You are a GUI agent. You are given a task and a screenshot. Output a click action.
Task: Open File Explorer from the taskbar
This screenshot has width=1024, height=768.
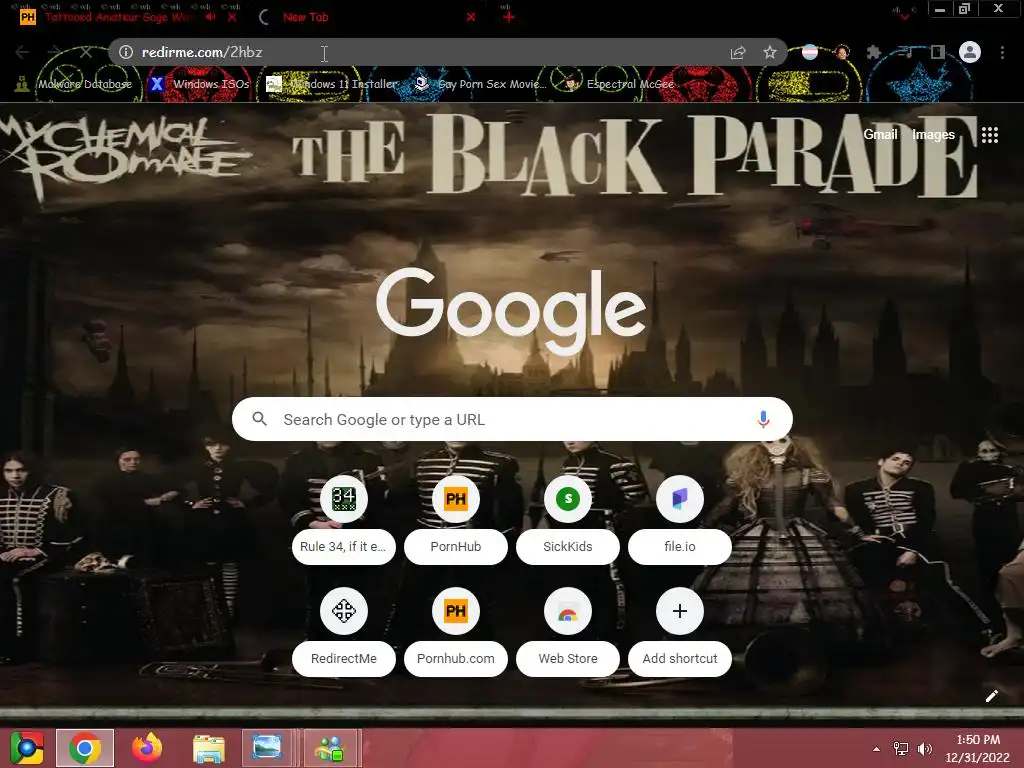pos(209,748)
